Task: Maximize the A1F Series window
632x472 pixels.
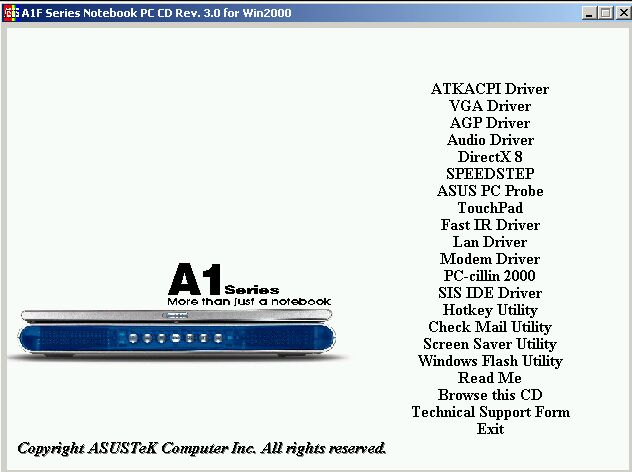Action: click(605, 13)
